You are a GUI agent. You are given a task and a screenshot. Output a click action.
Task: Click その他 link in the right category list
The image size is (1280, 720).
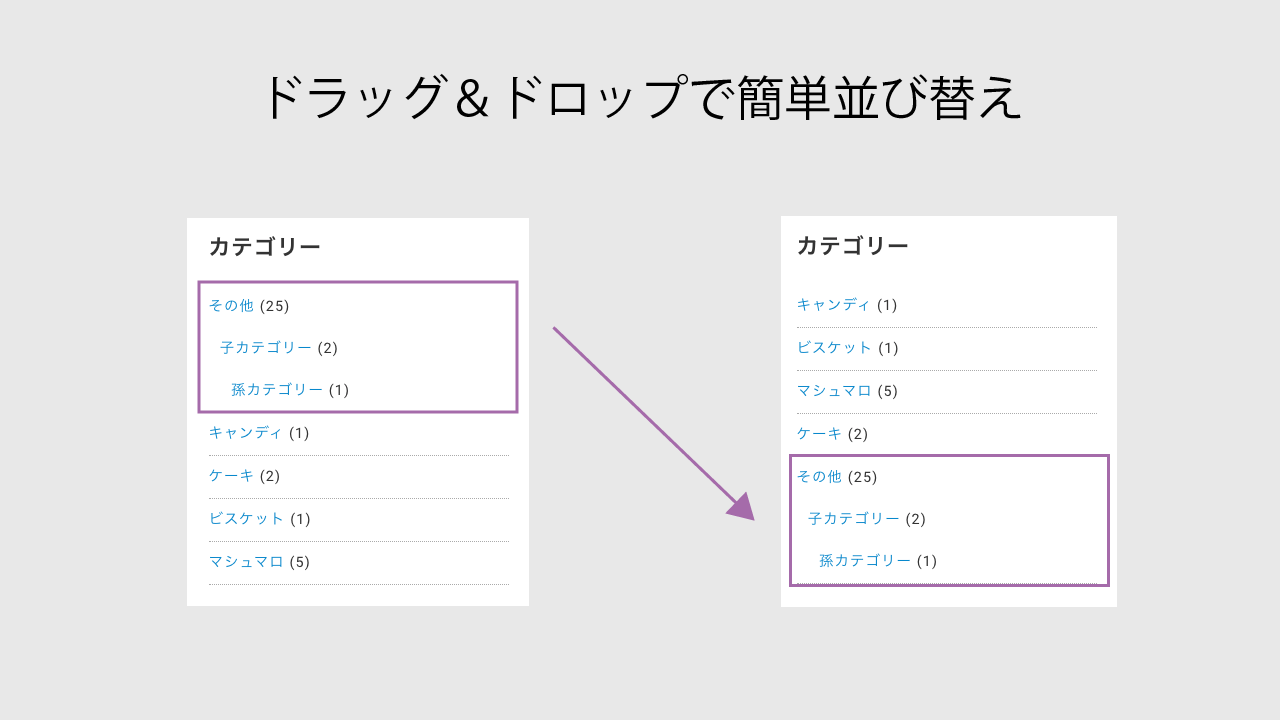(819, 477)
